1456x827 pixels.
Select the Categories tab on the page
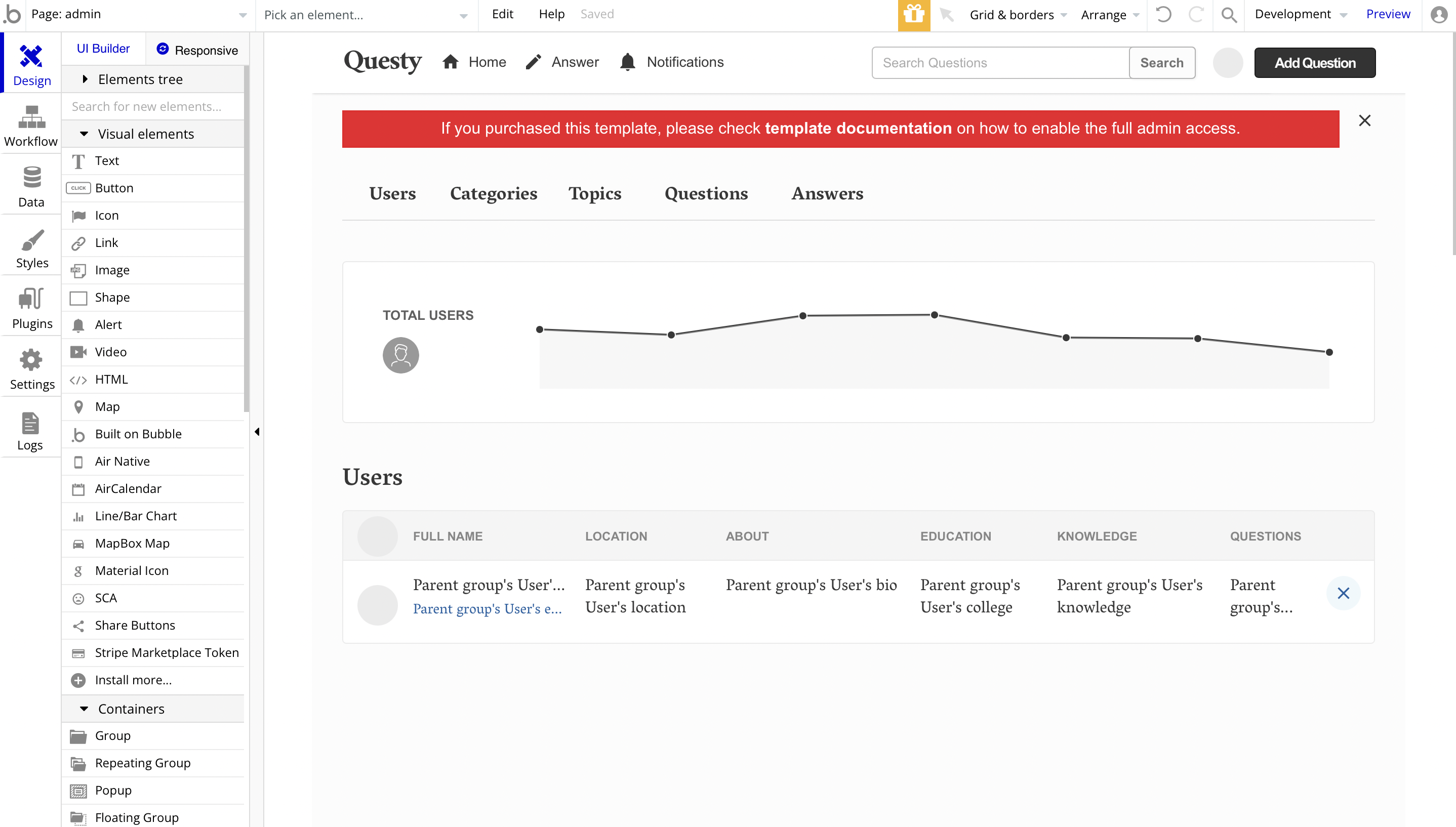click(493, 194)
